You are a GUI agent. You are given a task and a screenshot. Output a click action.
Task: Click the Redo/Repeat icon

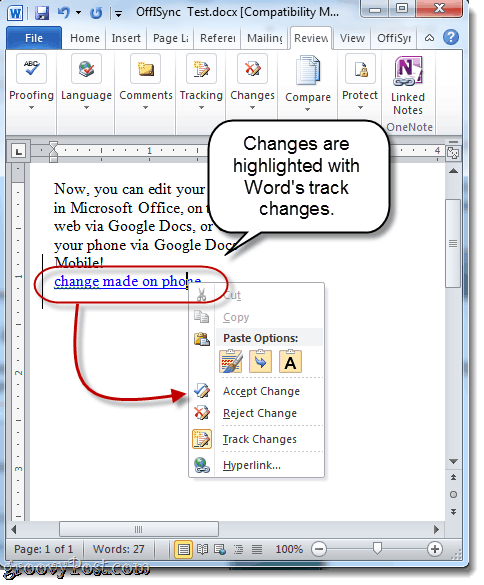[96, 13]
